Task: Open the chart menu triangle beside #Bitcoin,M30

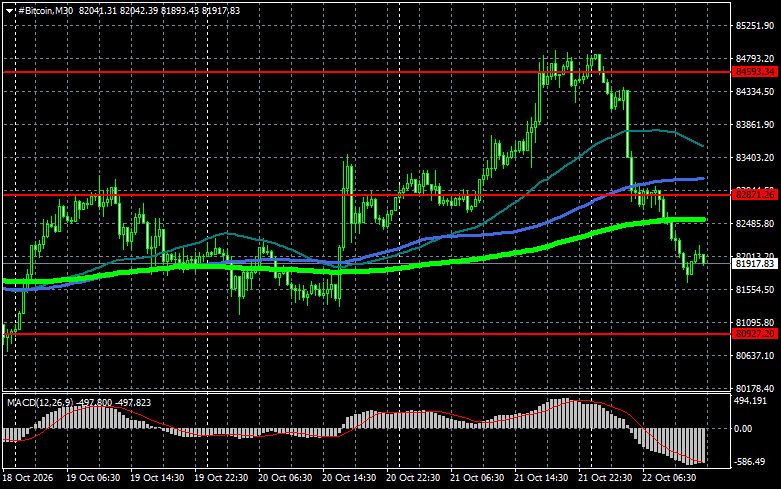Action: click(x=9, y=11)
